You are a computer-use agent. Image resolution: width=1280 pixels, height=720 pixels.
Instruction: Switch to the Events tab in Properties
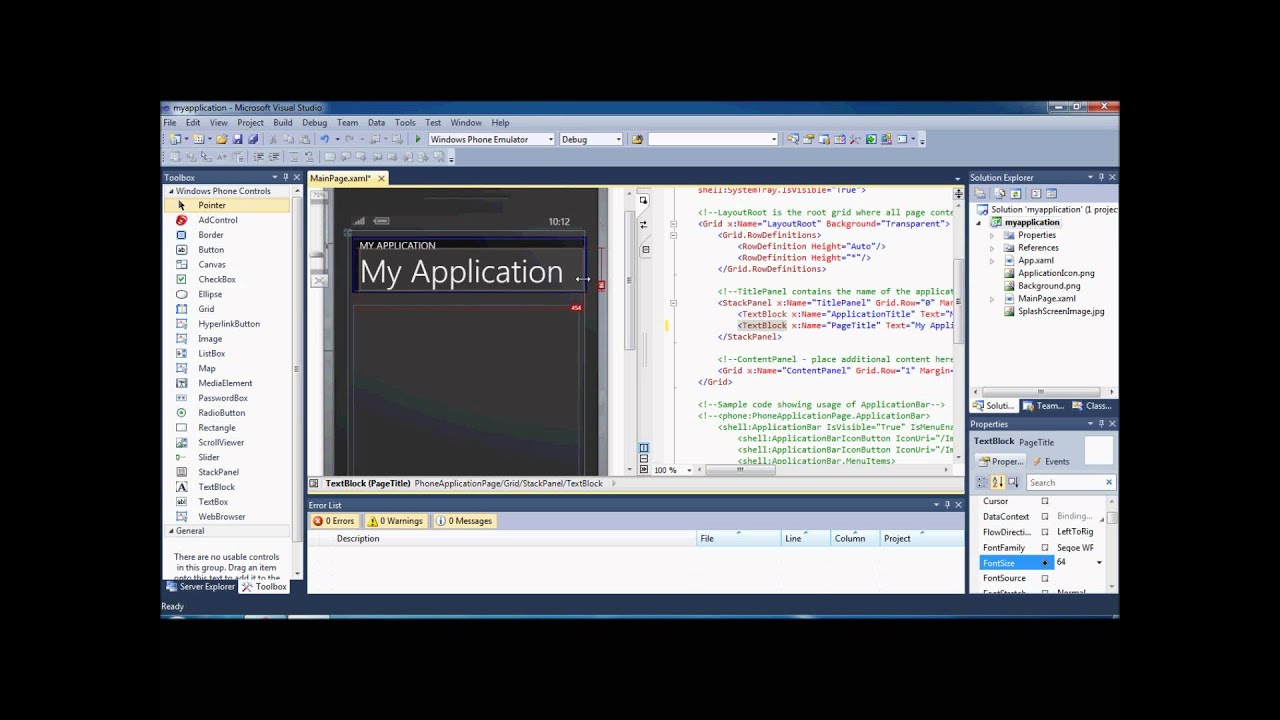[x=1051, y=462]
